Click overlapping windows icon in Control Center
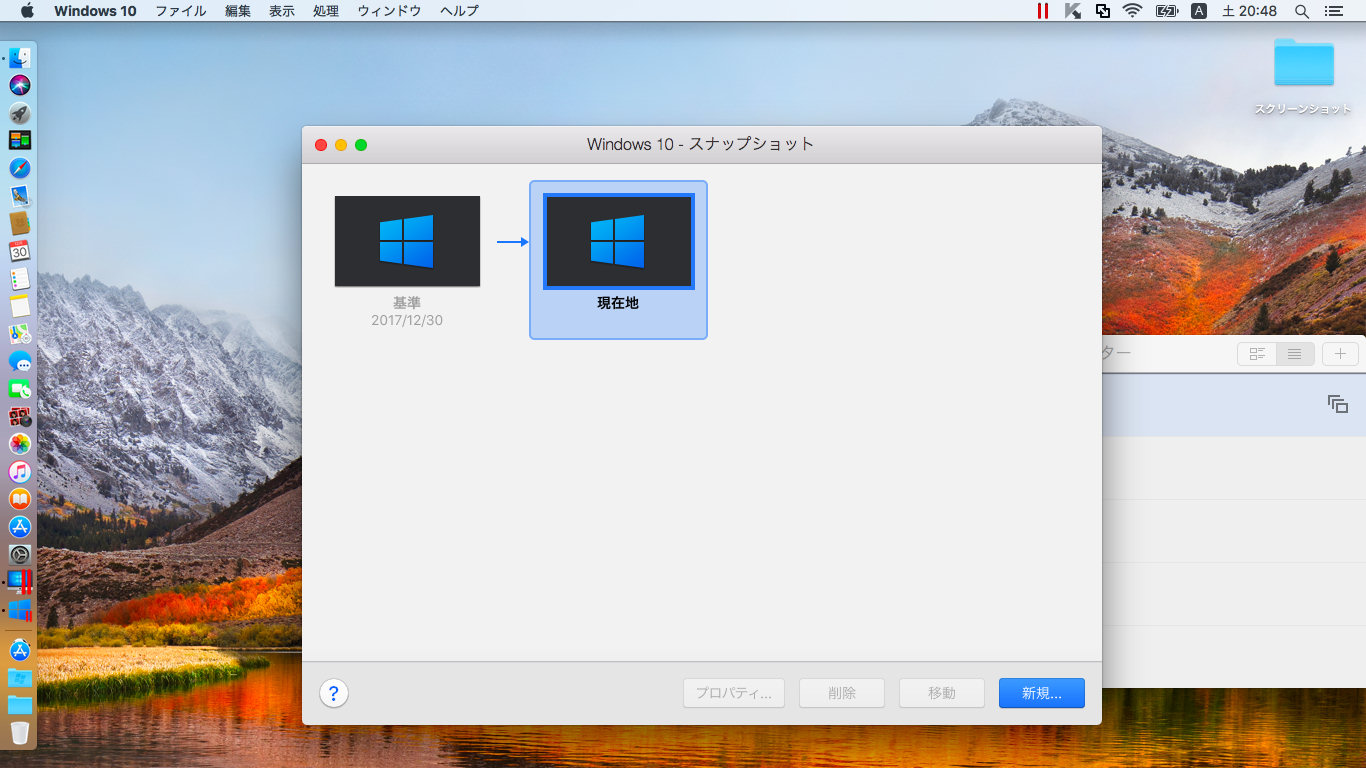1366x768 pixels. pos(1338,404)
